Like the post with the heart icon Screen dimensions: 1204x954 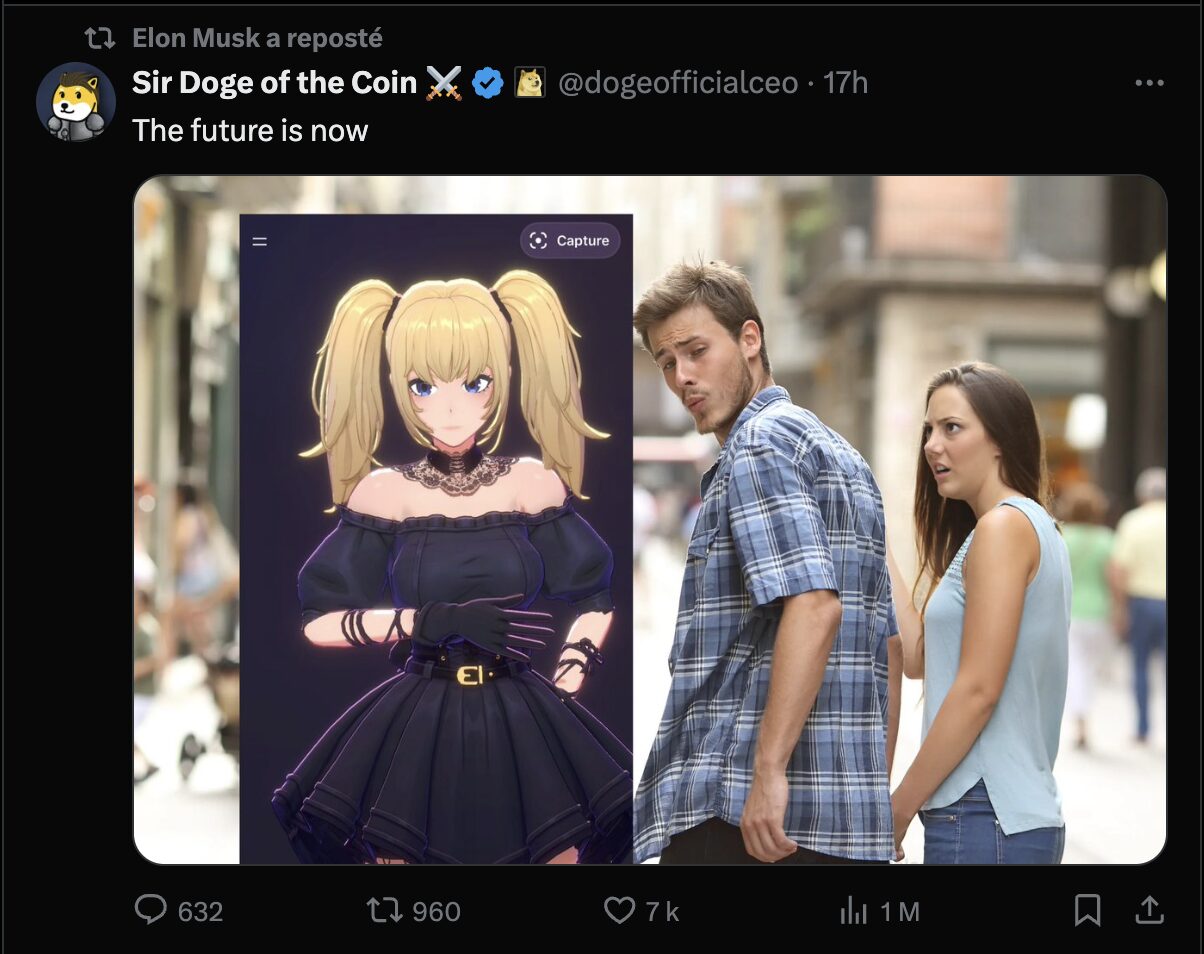click(x=620, y=909)
